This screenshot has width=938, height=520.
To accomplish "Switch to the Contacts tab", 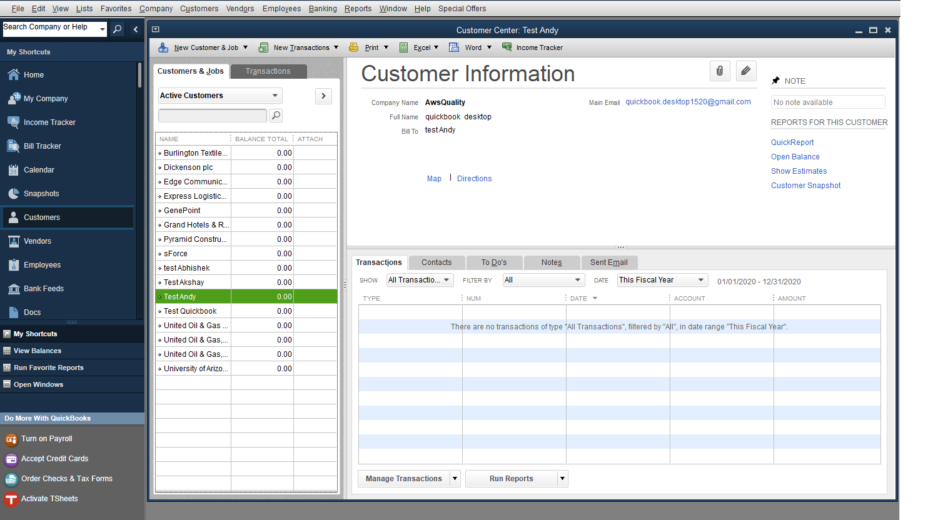I will (436, 262).
